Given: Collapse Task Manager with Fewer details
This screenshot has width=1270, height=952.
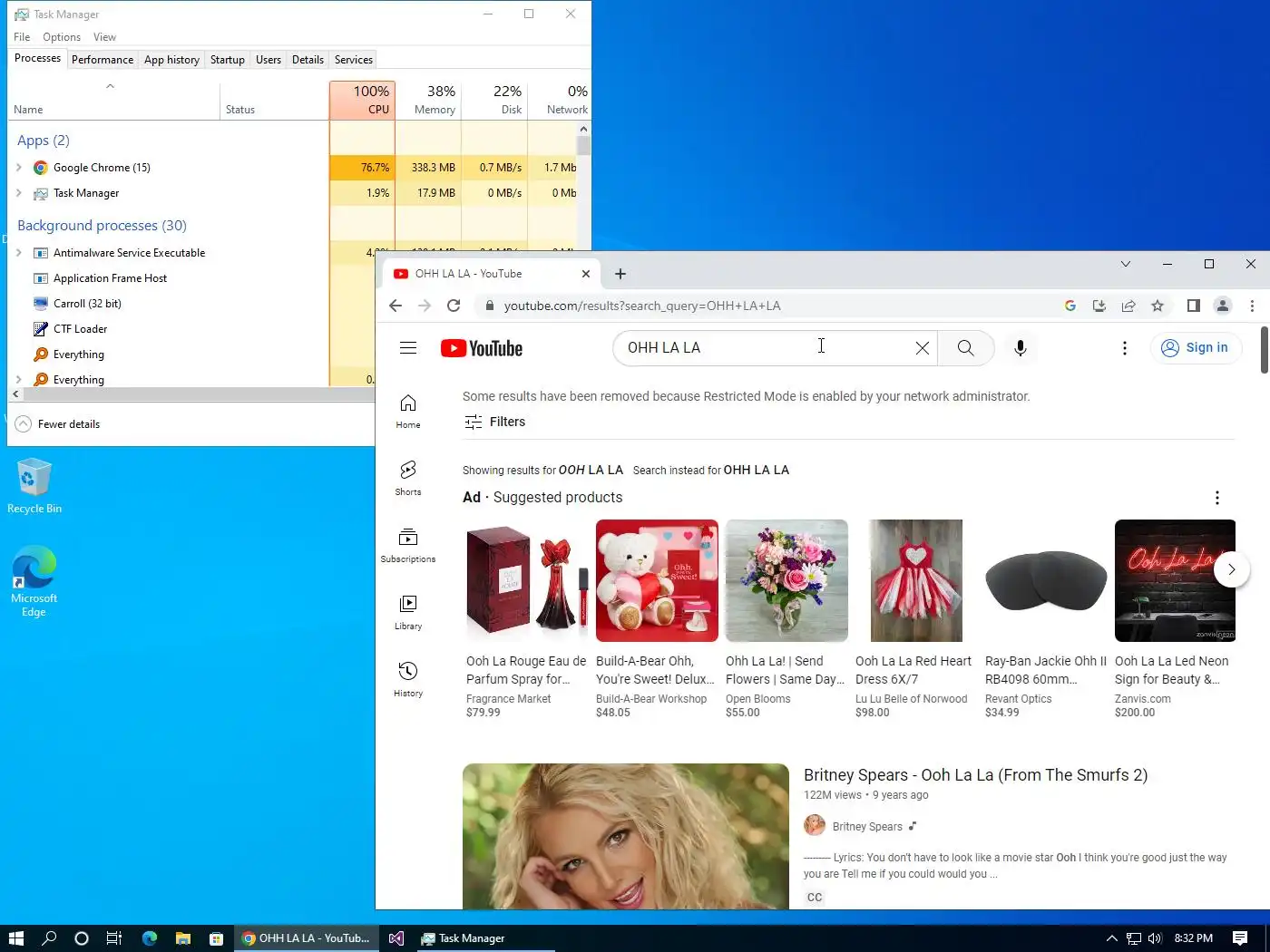Looking at the screenshot, I should [x=57, y=424].
